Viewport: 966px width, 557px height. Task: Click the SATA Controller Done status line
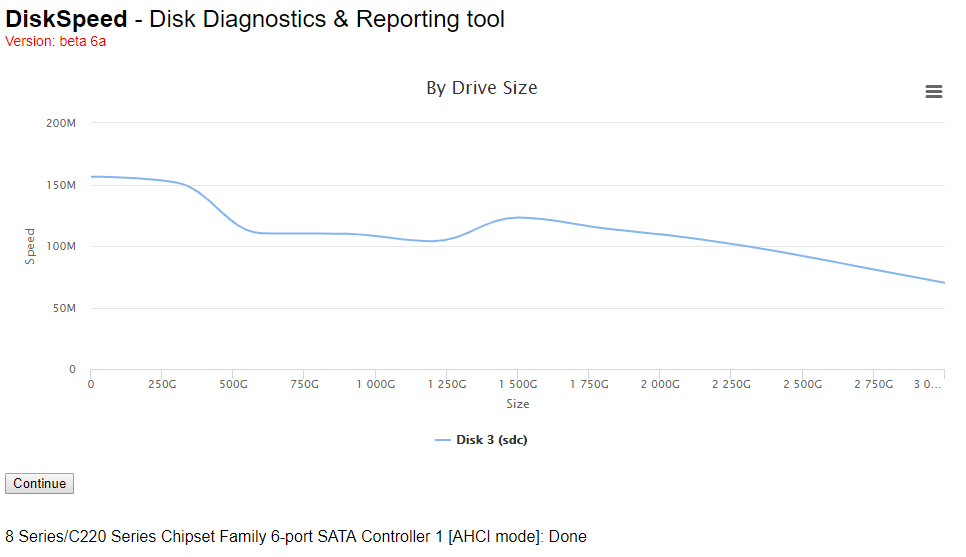(x=296, y=537)
